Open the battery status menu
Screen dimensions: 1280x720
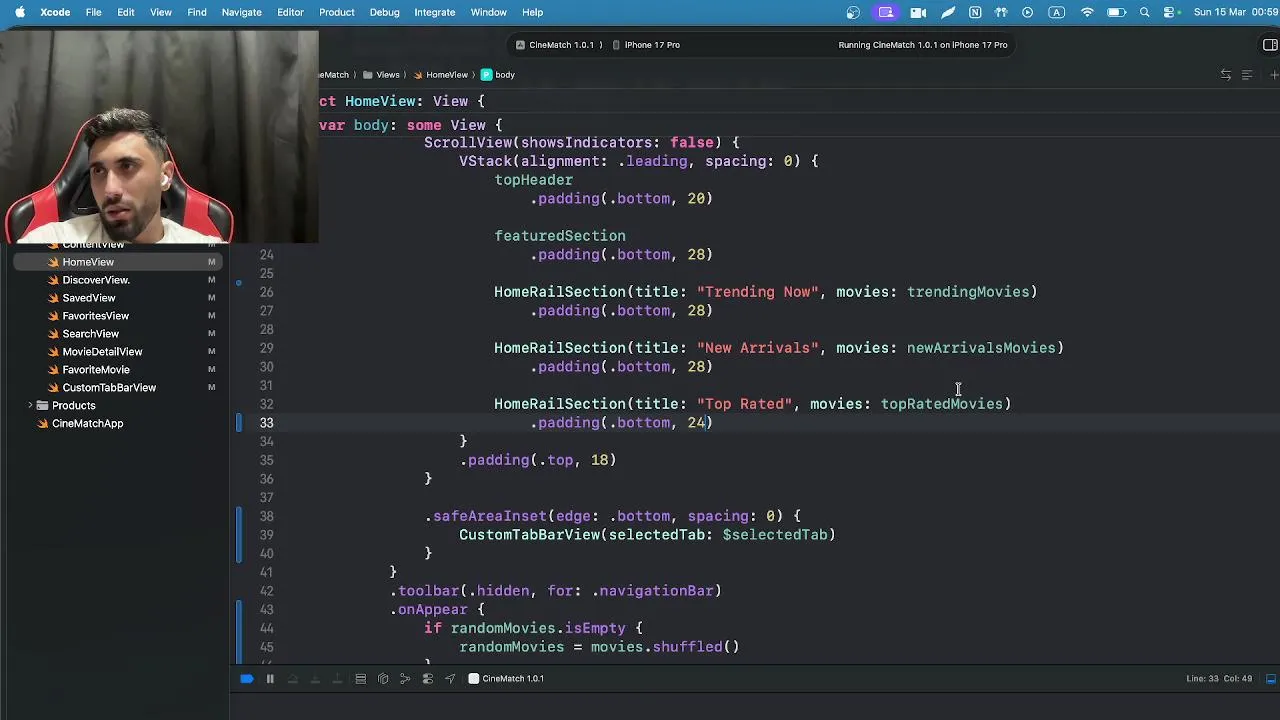(x=1117, y=12)
